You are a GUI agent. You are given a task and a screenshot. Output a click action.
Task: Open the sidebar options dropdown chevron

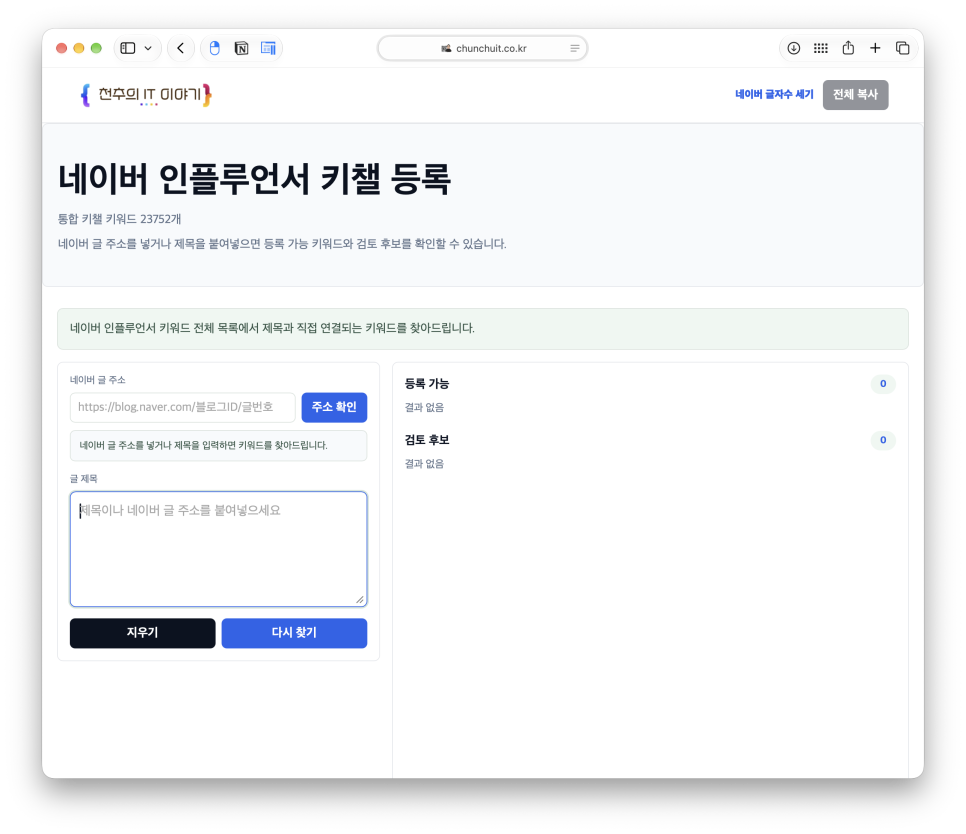tap(148, 48)
